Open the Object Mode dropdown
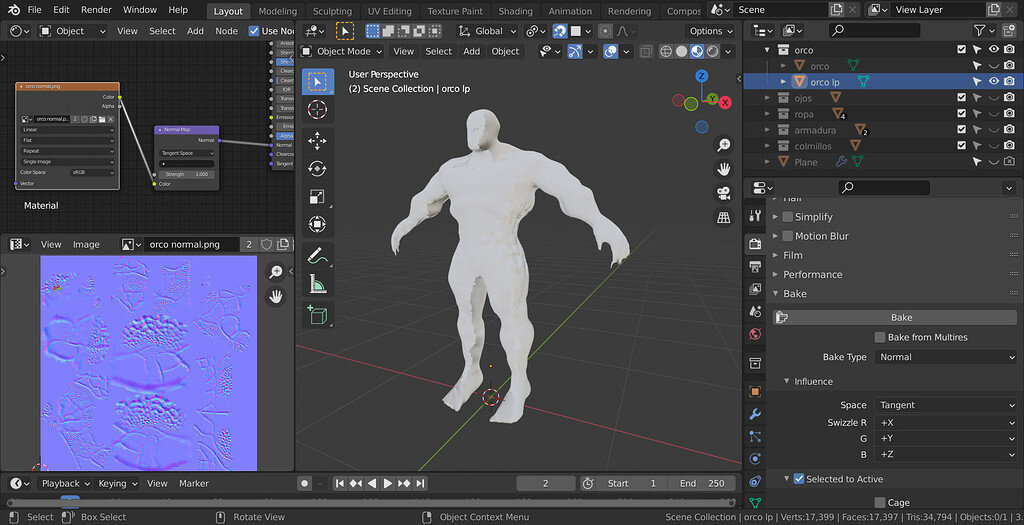Screen dimensions: 1024x525 342,52
